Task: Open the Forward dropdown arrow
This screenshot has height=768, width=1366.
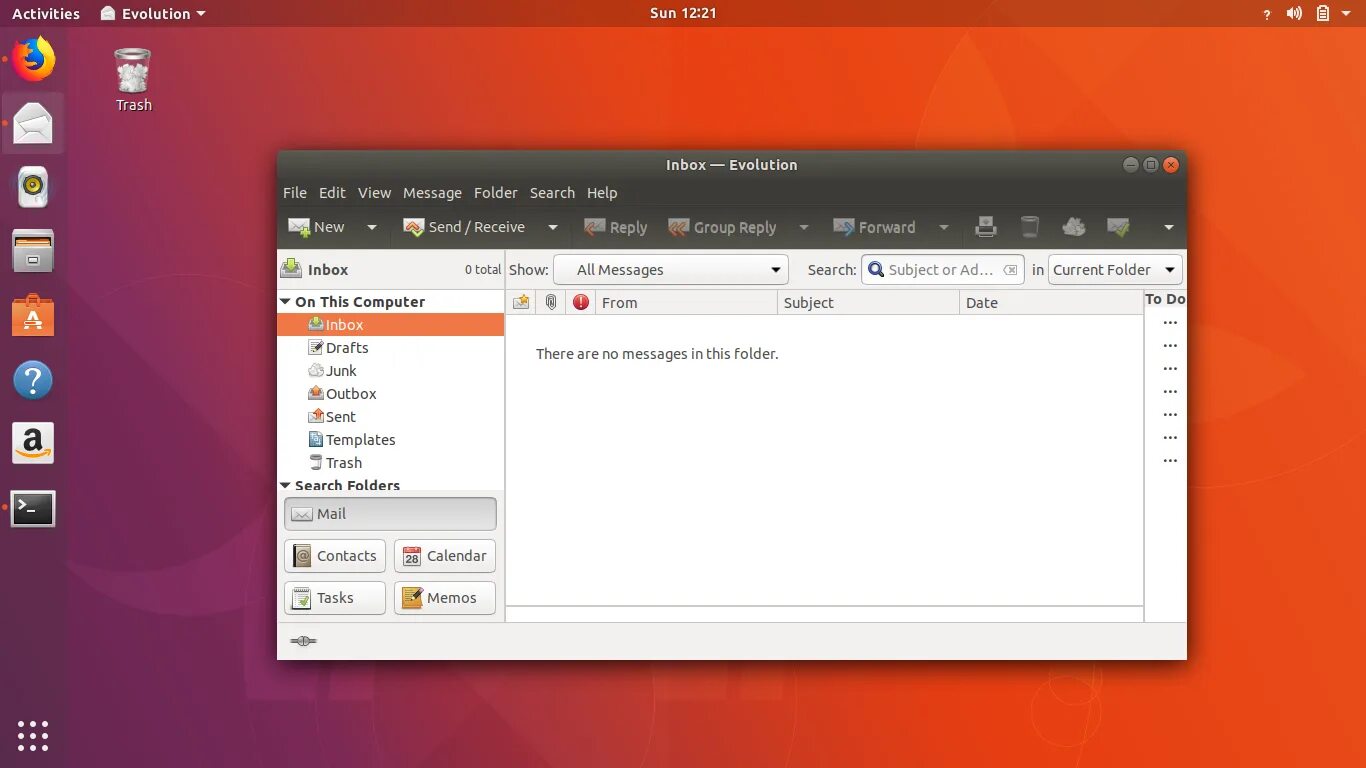Action: (x=943, y=228)
